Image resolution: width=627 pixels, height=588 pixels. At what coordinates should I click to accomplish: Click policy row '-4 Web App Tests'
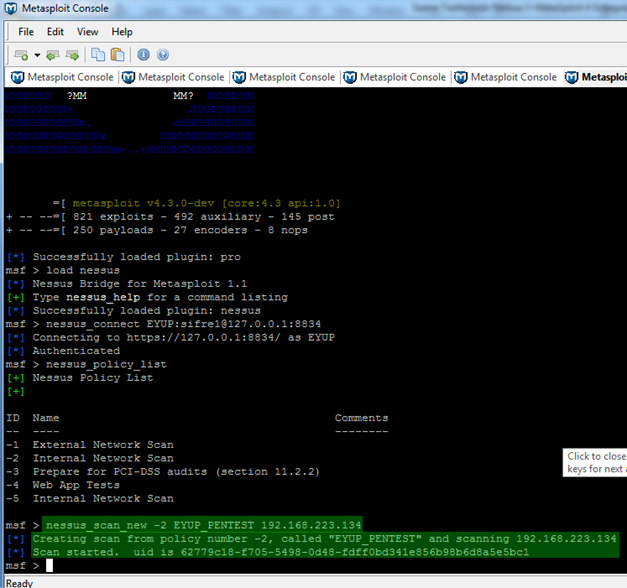point(63,485)
